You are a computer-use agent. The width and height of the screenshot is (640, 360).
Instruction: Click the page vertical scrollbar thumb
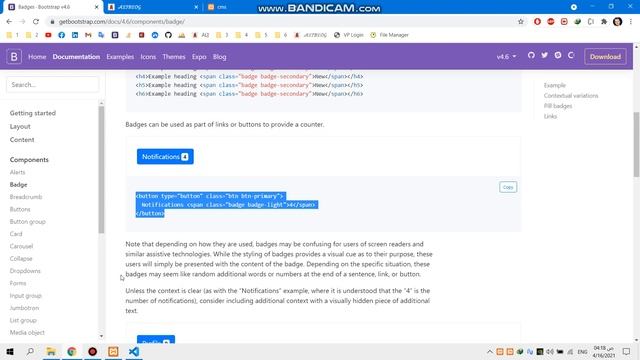click(x=636, y=144)
